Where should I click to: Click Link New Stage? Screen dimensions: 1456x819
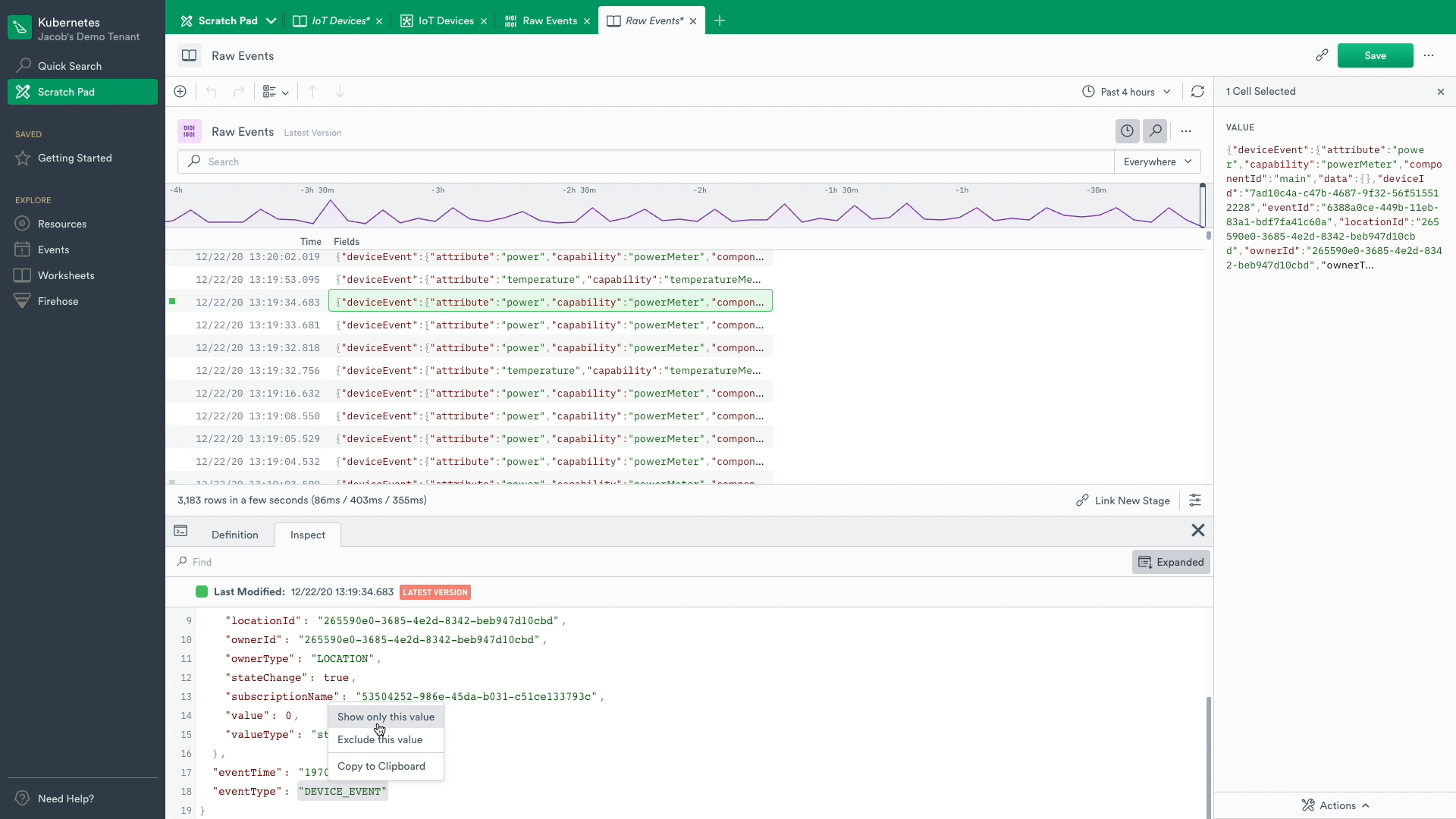coord(1123,500)
